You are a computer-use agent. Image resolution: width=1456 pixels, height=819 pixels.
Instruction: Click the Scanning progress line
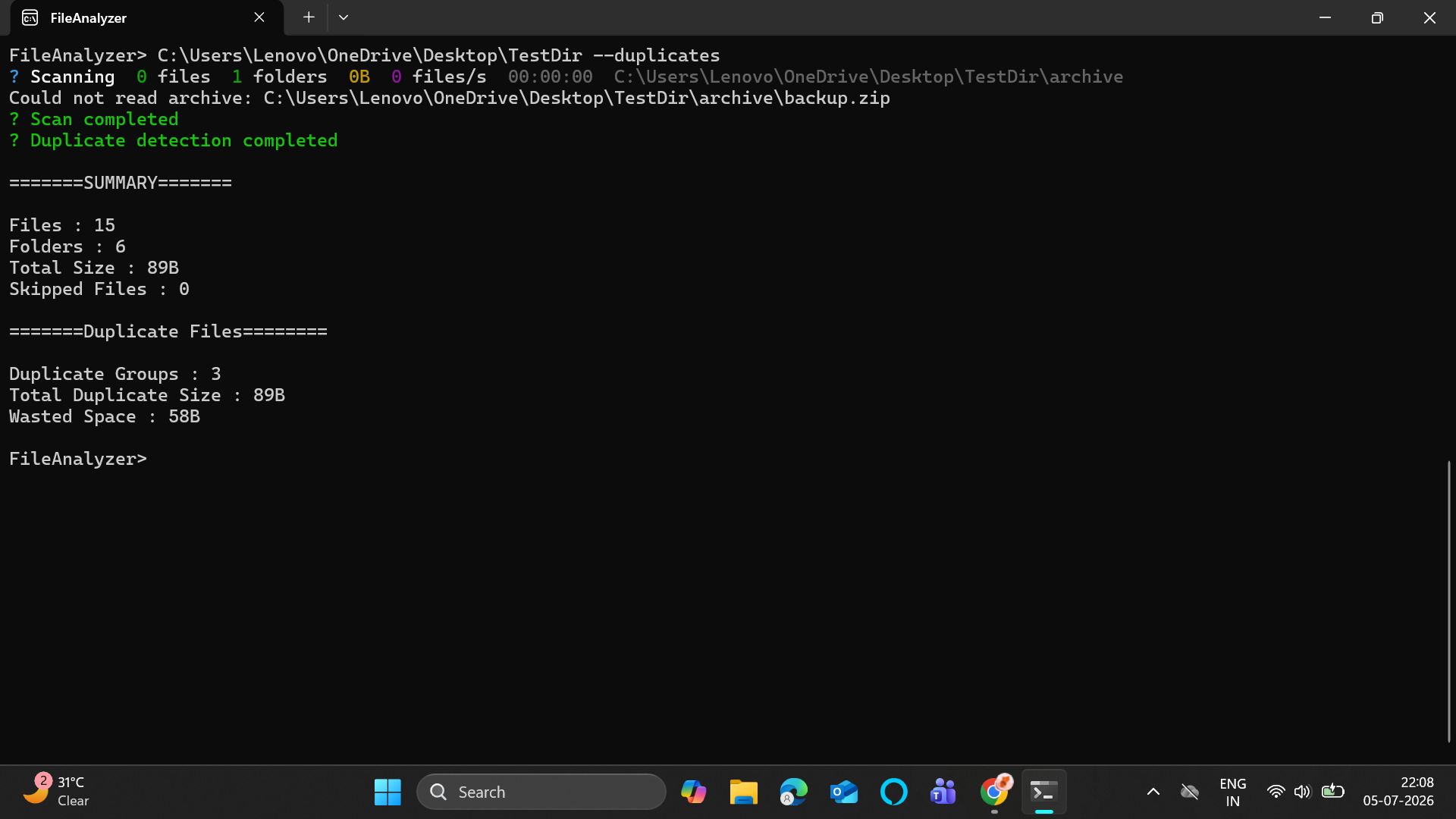(x=566, y=77)
